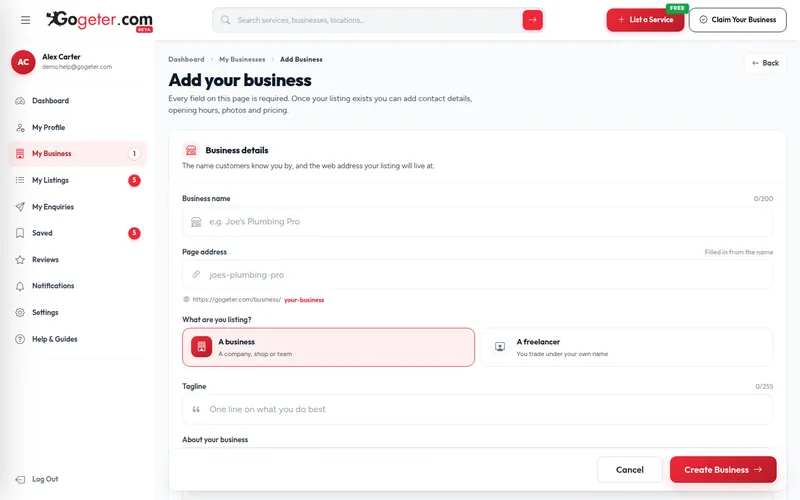This screenshot has width=800, height=500.
Task: Click the My Business building icon
Action: tap(20, 154)
